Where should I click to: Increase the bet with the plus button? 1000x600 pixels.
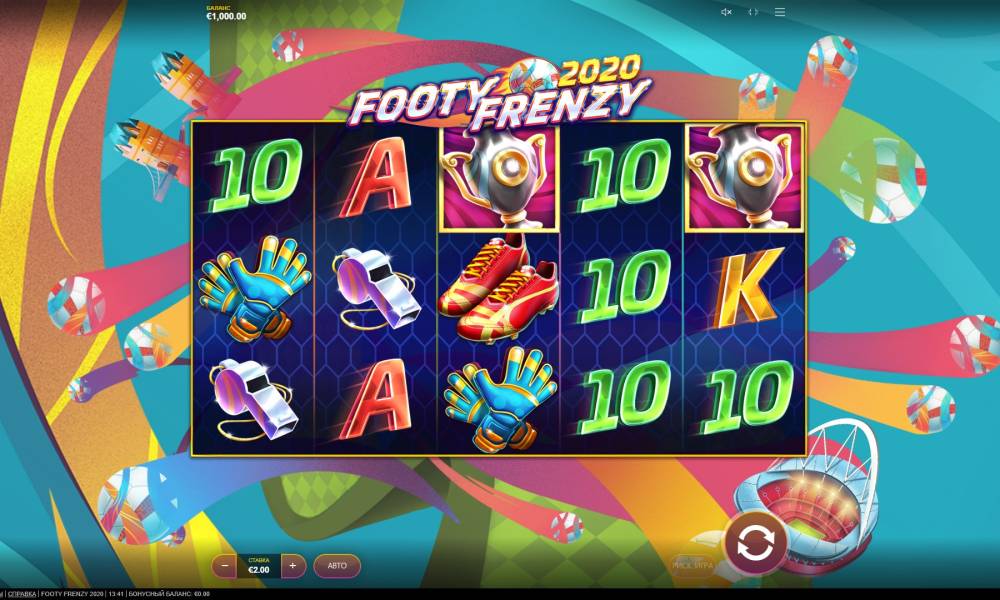(293, 566)
